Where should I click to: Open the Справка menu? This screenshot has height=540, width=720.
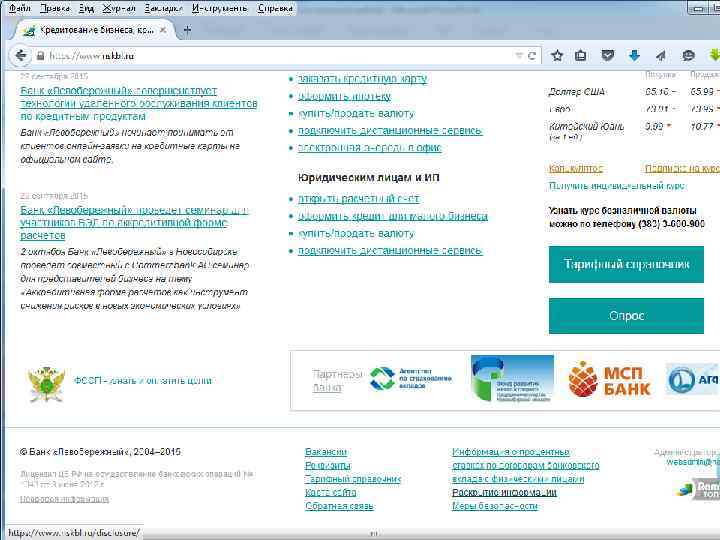pos(275,8)
